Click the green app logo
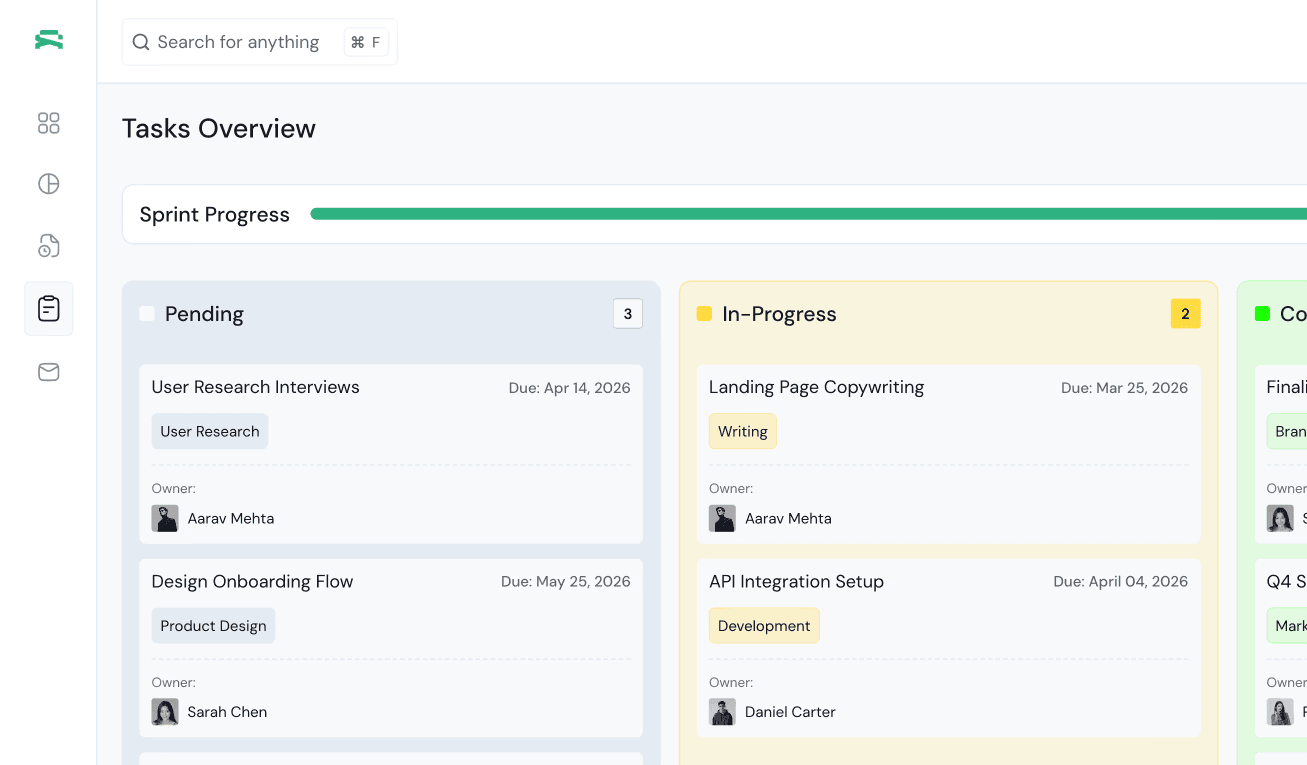This screenshot has height=765, width=1307. 49,40
